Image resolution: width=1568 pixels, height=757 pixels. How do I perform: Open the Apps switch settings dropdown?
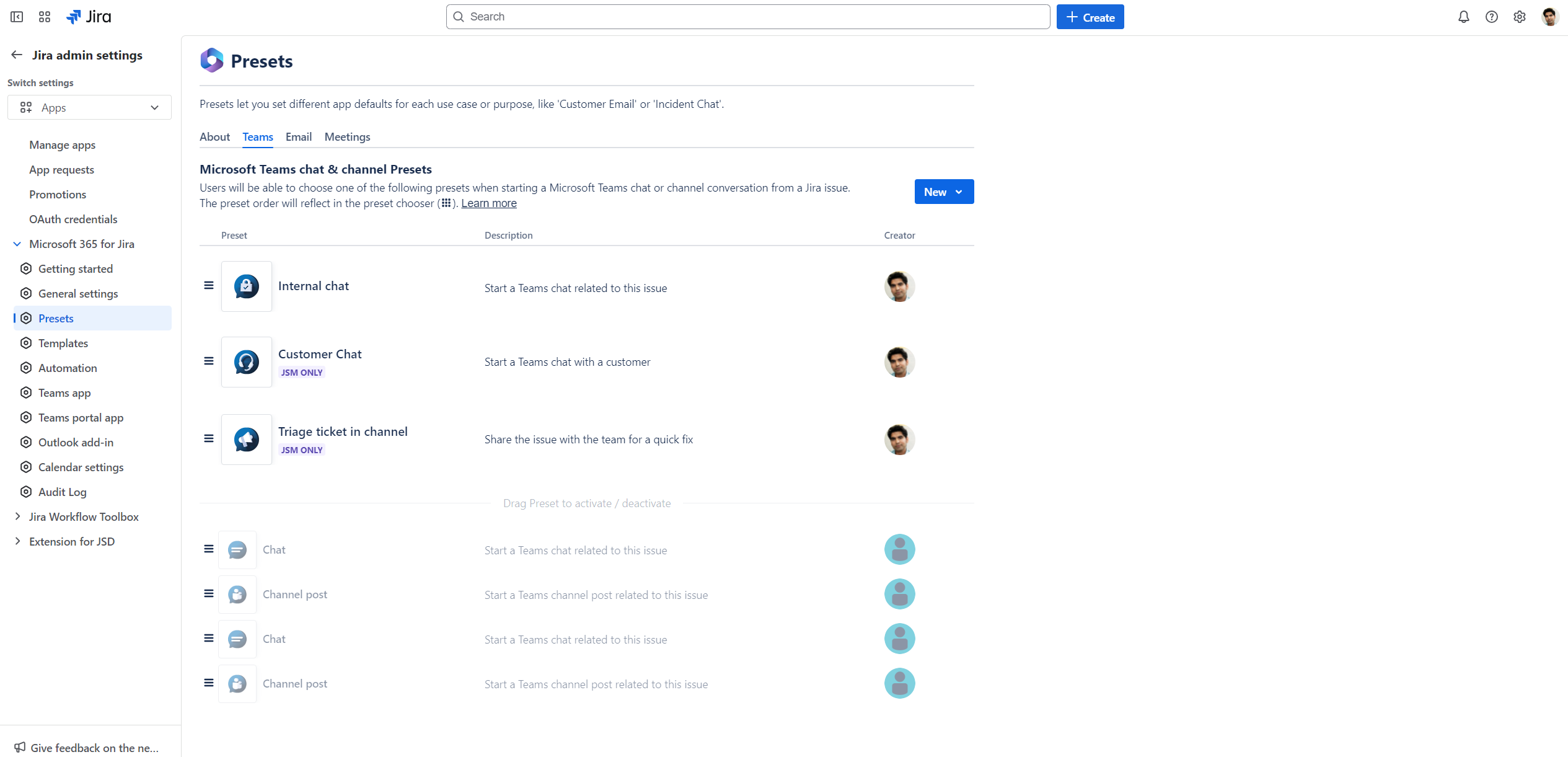click(89, 107)
